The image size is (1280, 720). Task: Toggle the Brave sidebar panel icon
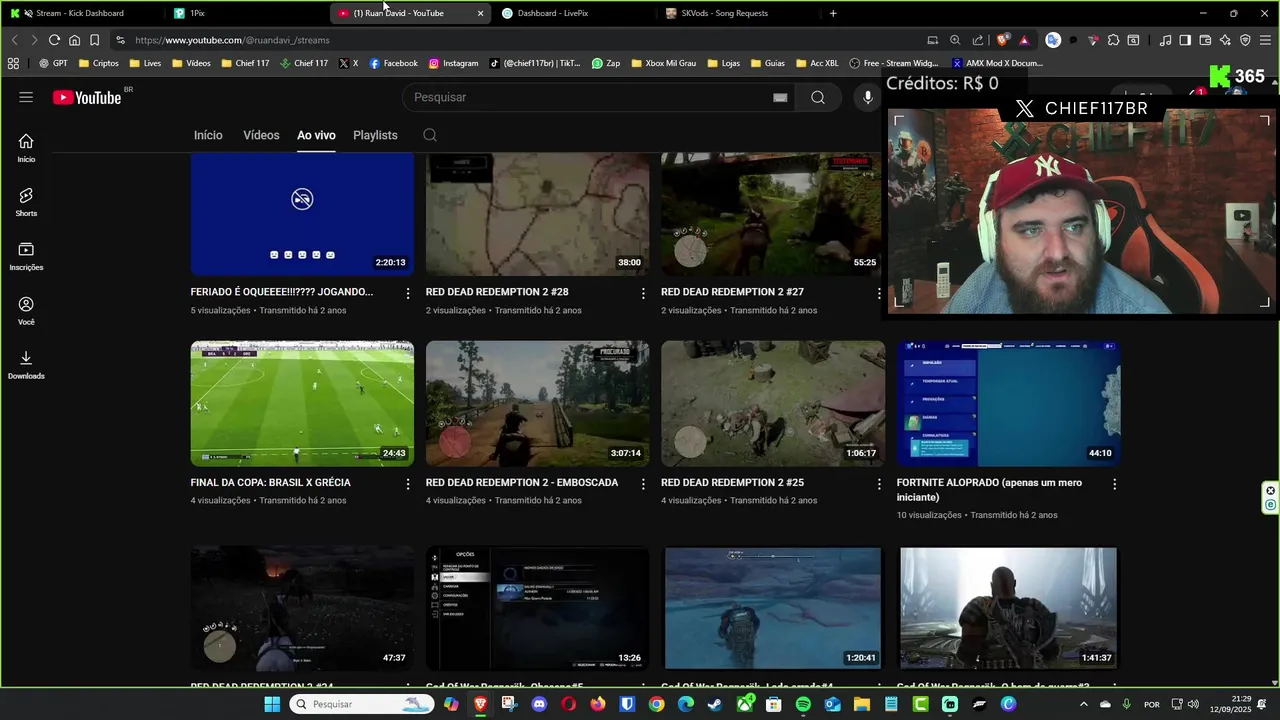click(1184, 40)
